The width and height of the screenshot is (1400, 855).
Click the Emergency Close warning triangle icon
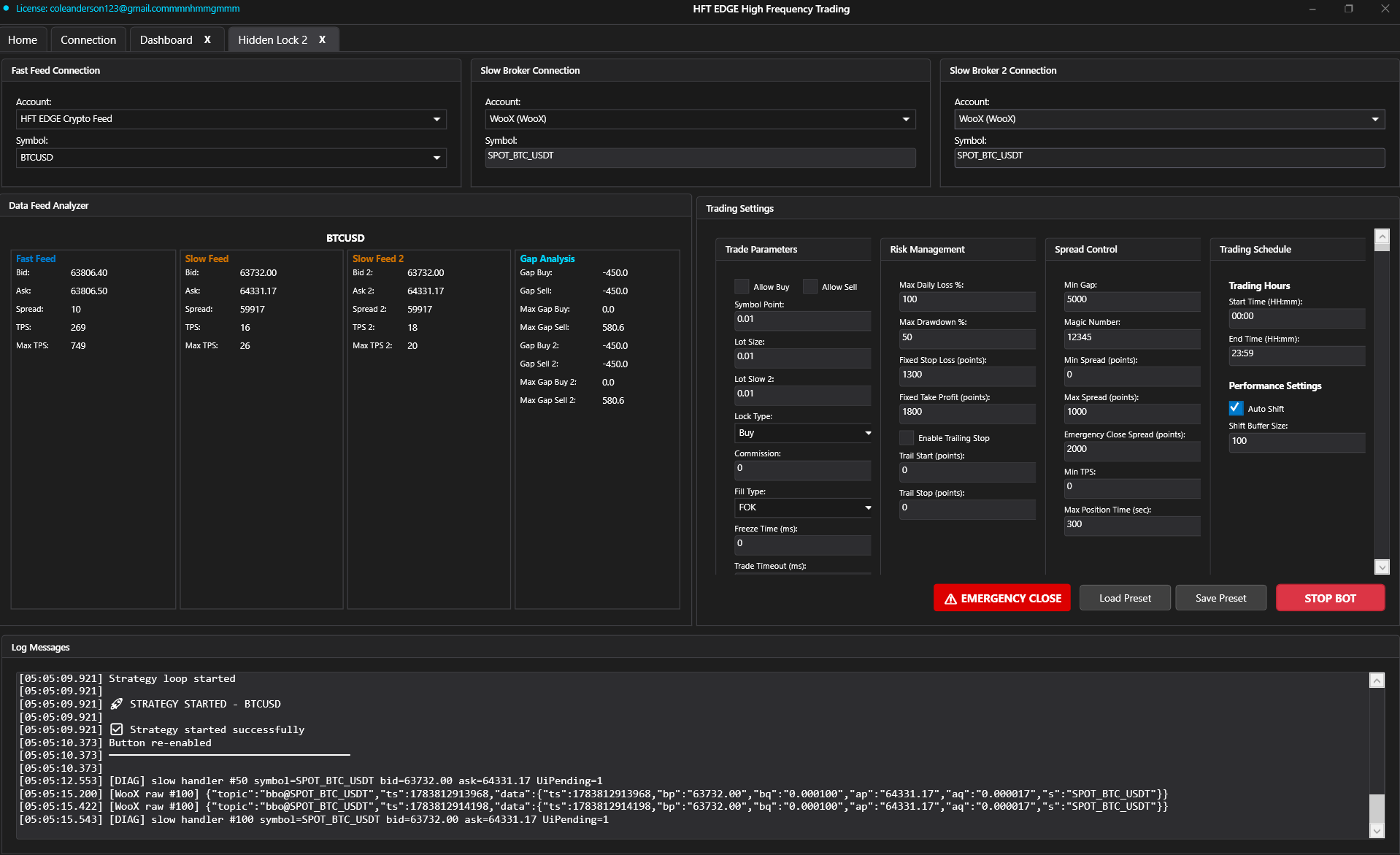pyautogui.click(x=950, y=599)
